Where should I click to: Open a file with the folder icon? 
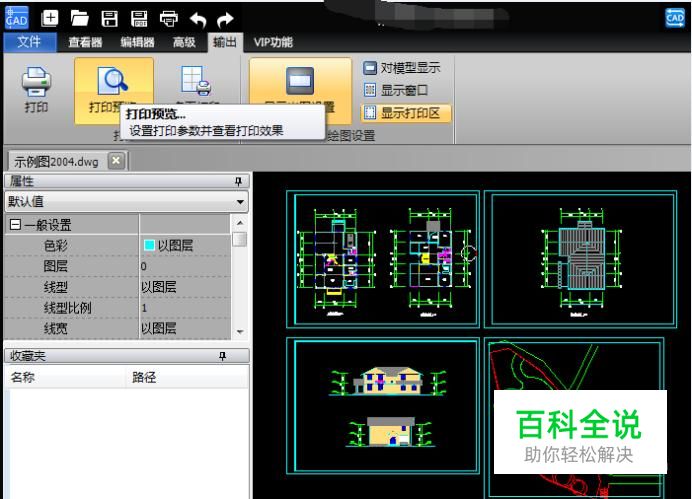tap(79, 19)
